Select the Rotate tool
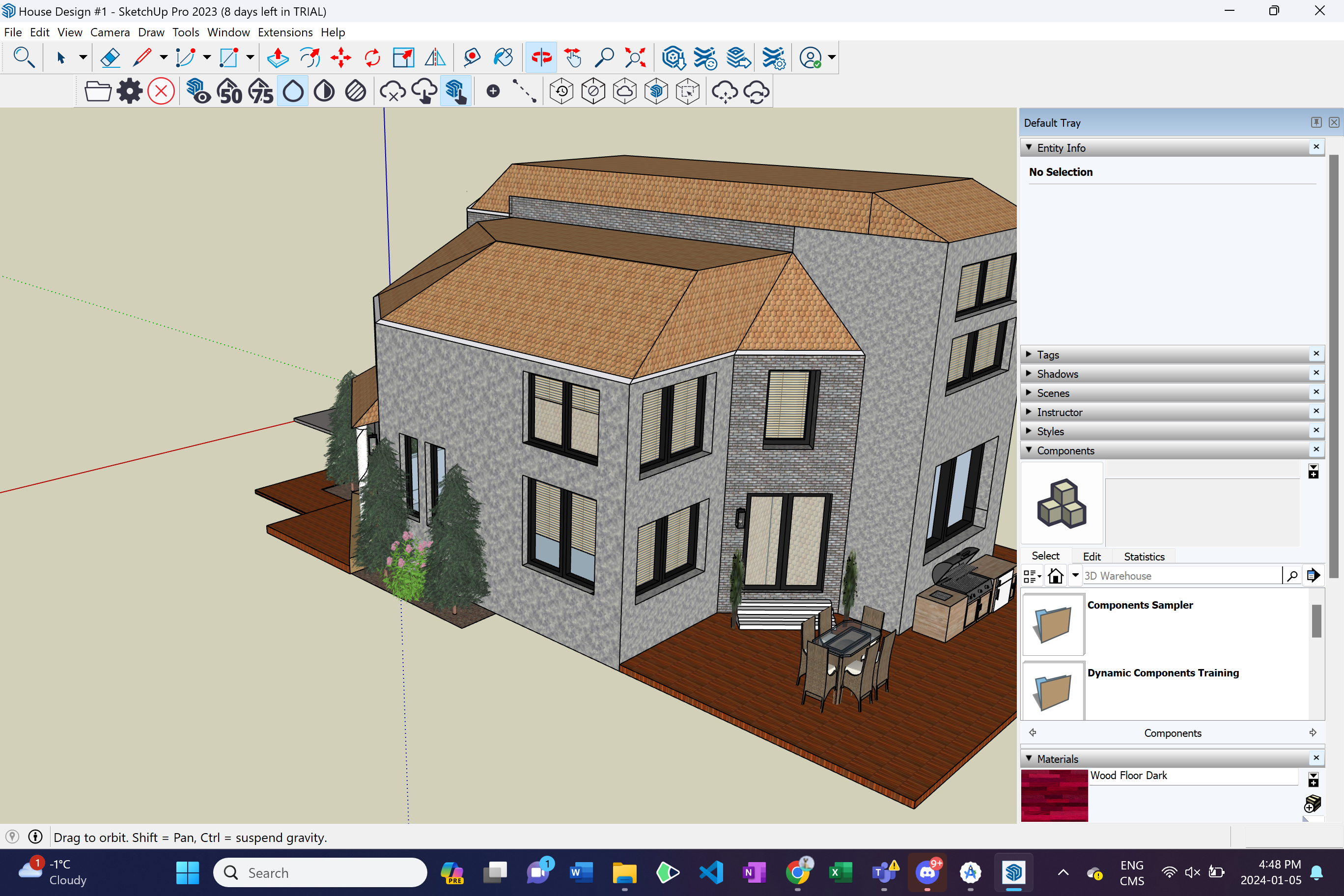This screenshot has height=896, width=1344. pyautogui.click(x=372, y=57)
